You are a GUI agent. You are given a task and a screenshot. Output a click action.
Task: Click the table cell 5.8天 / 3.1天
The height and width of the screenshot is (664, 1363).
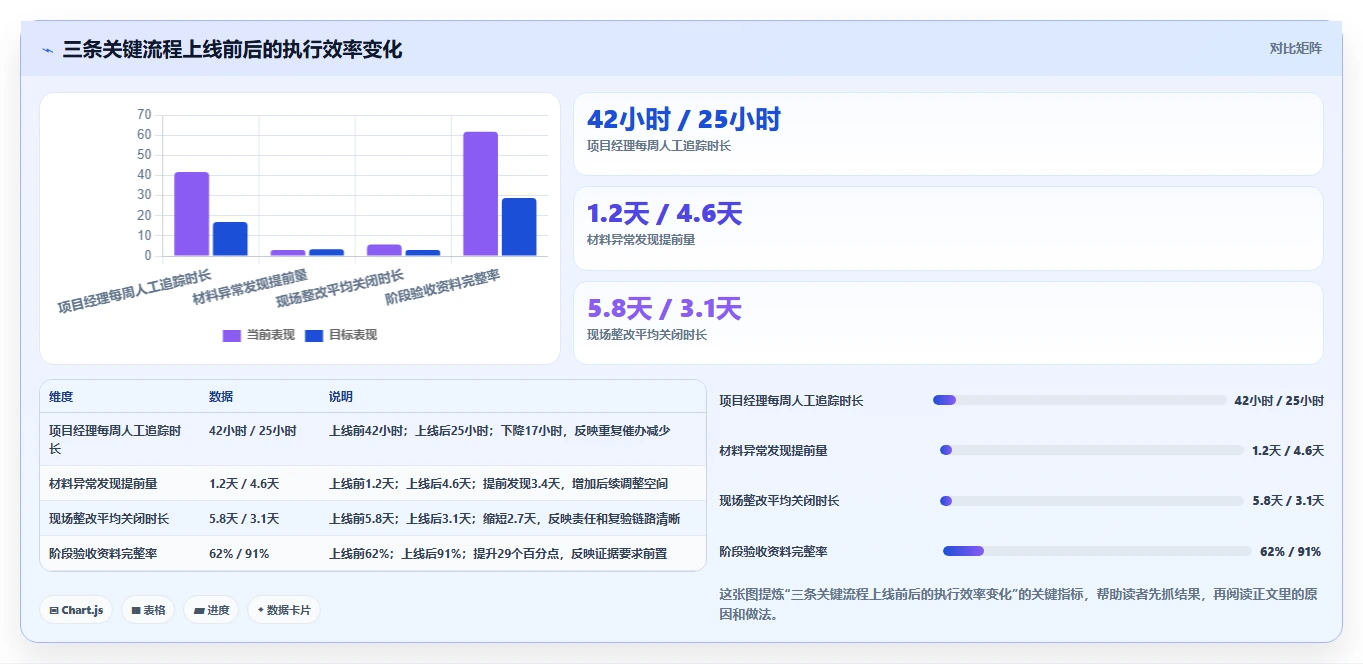[244, 519]
